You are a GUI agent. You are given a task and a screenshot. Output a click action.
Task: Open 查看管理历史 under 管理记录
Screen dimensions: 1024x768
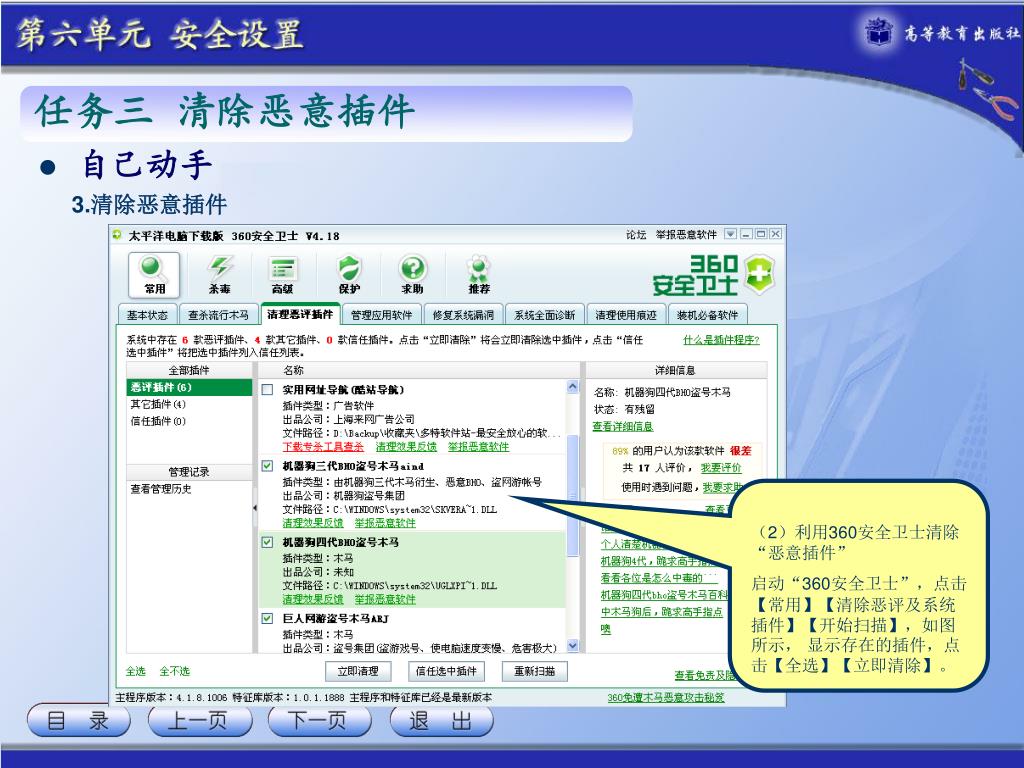[x=161, y=488]
